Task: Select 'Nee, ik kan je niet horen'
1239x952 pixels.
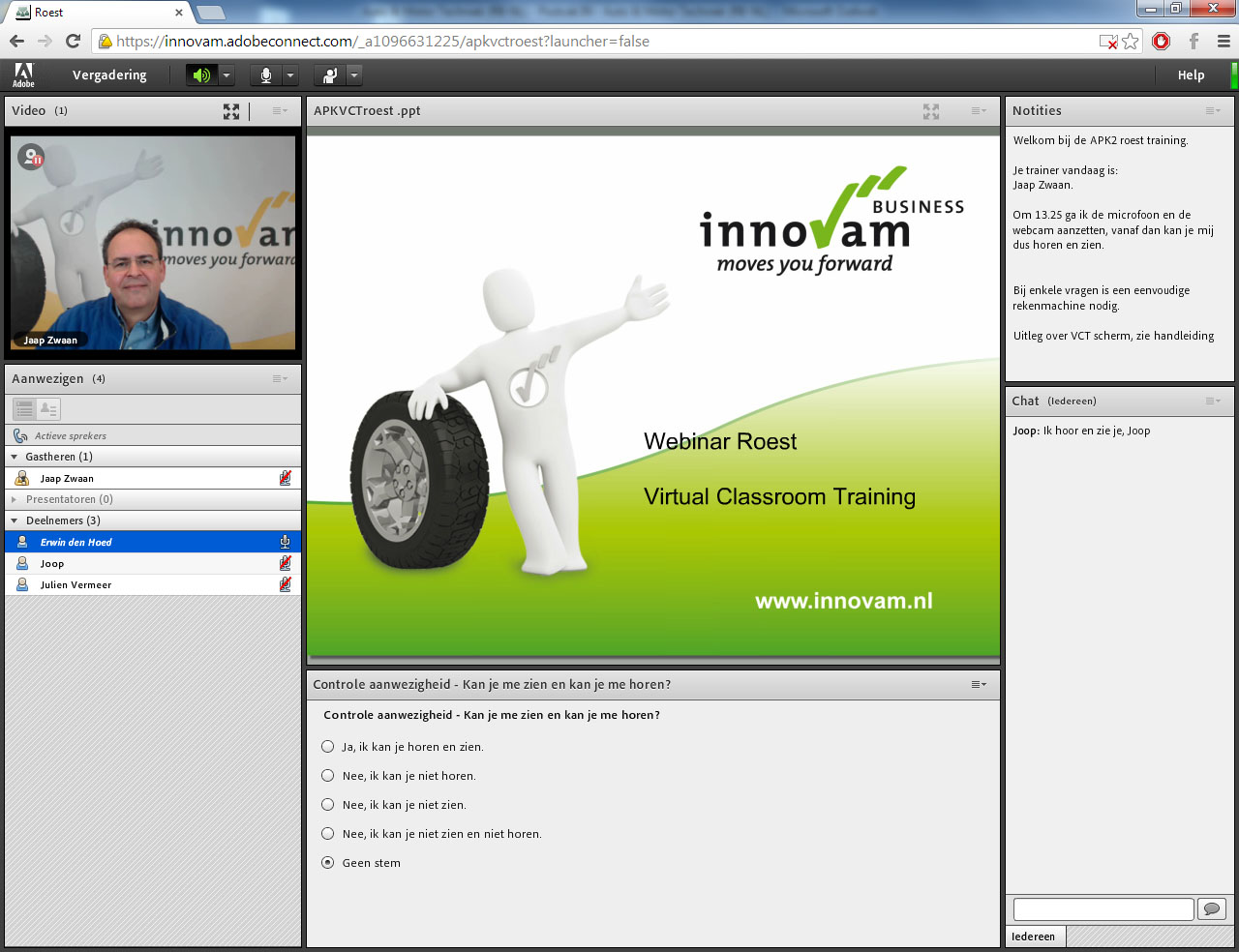Action: pos(328,776)
